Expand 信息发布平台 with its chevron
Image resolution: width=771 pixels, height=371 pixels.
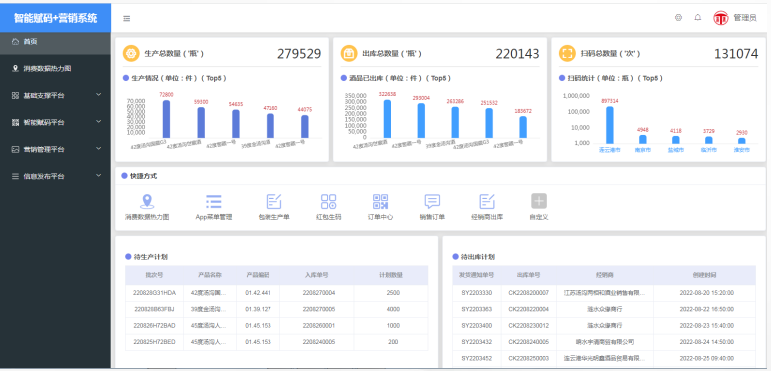98,175
